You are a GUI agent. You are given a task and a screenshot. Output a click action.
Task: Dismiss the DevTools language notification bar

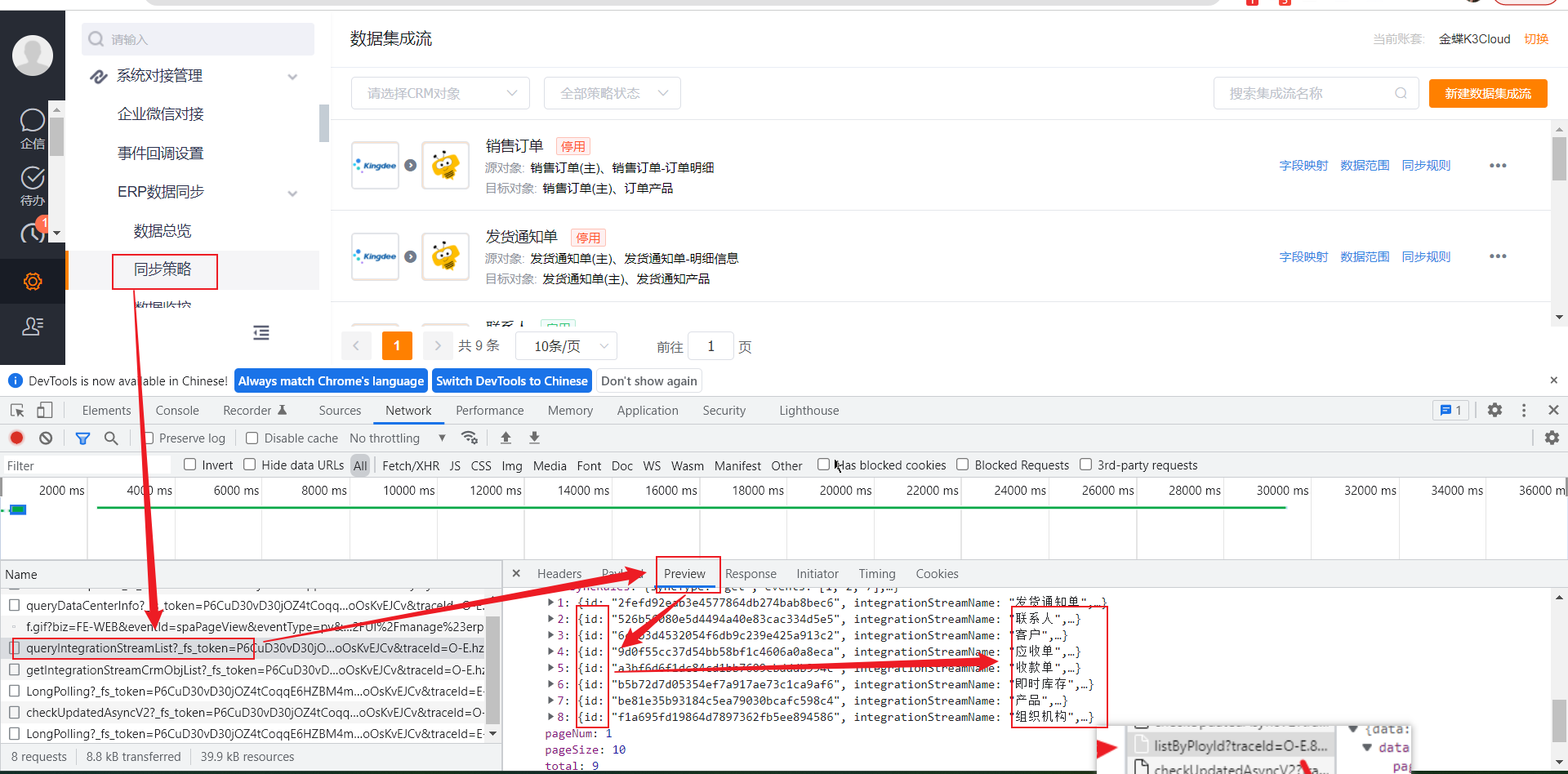coord(1553,380)
